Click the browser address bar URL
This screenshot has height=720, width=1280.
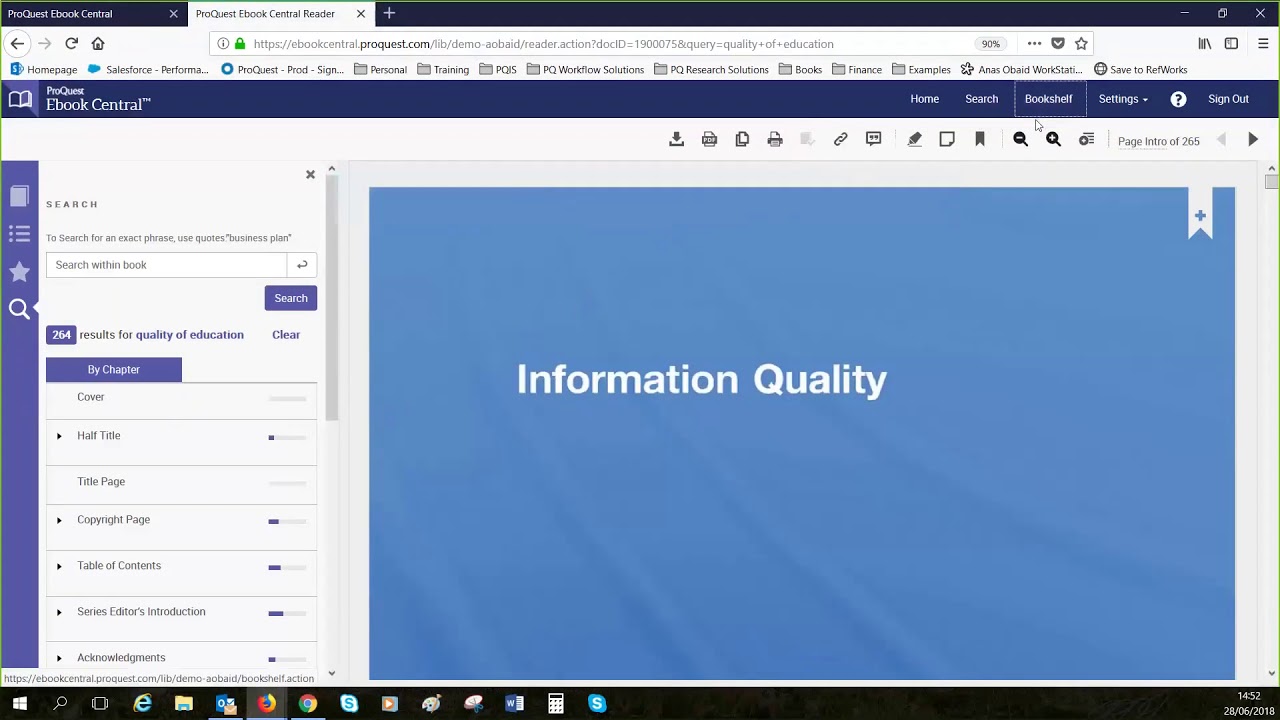[543, 44]
